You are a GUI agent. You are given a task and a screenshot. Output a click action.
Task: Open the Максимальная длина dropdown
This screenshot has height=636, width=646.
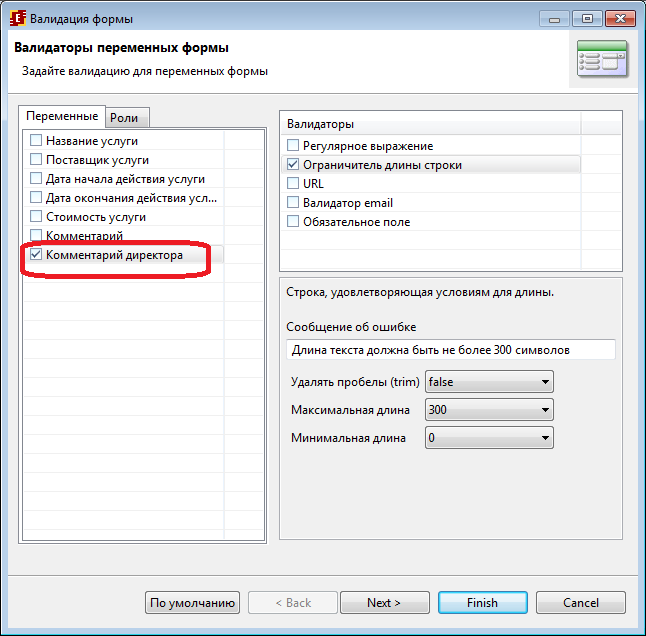coord(489,410)
